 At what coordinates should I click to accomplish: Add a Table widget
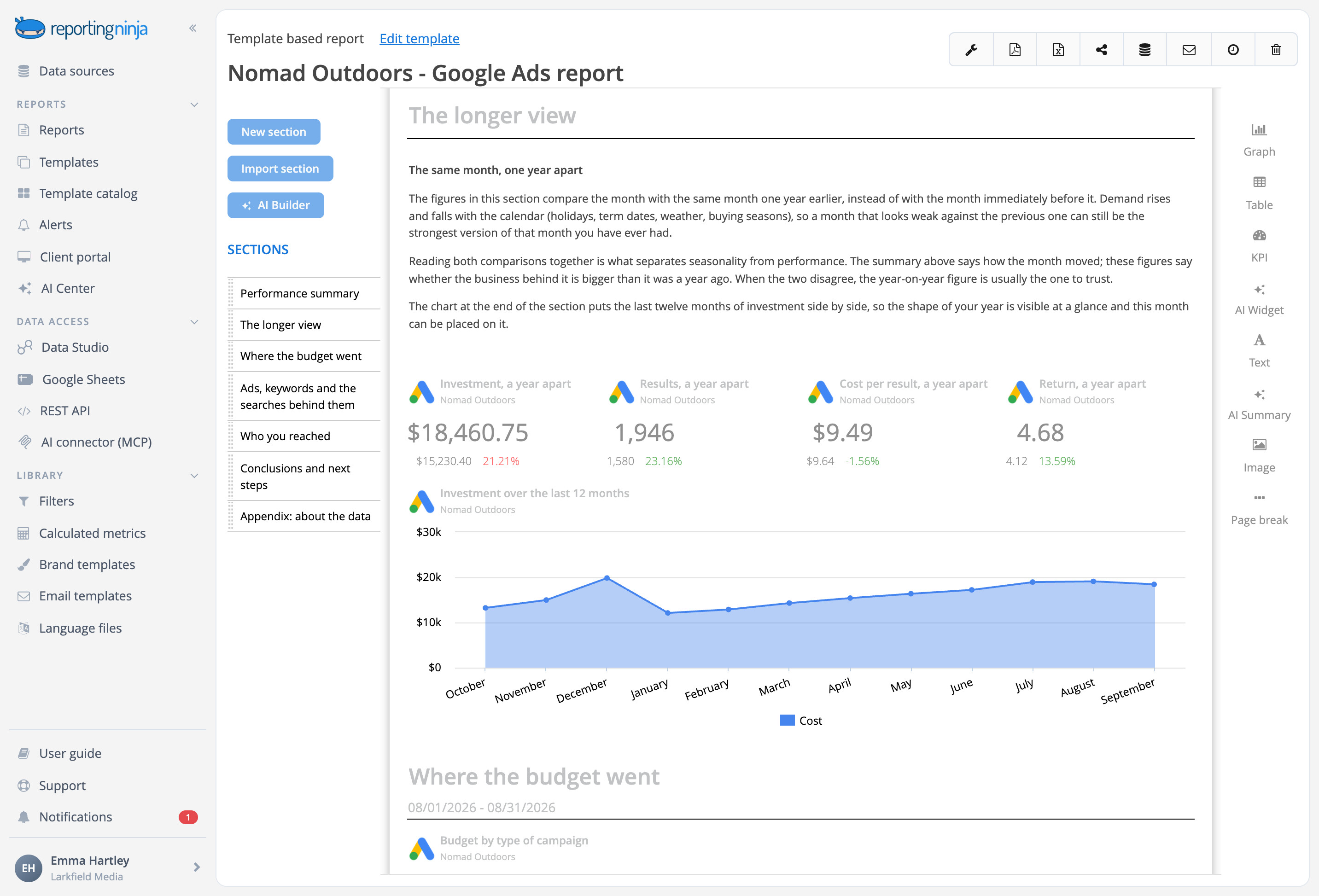(x=1259, y=193)
